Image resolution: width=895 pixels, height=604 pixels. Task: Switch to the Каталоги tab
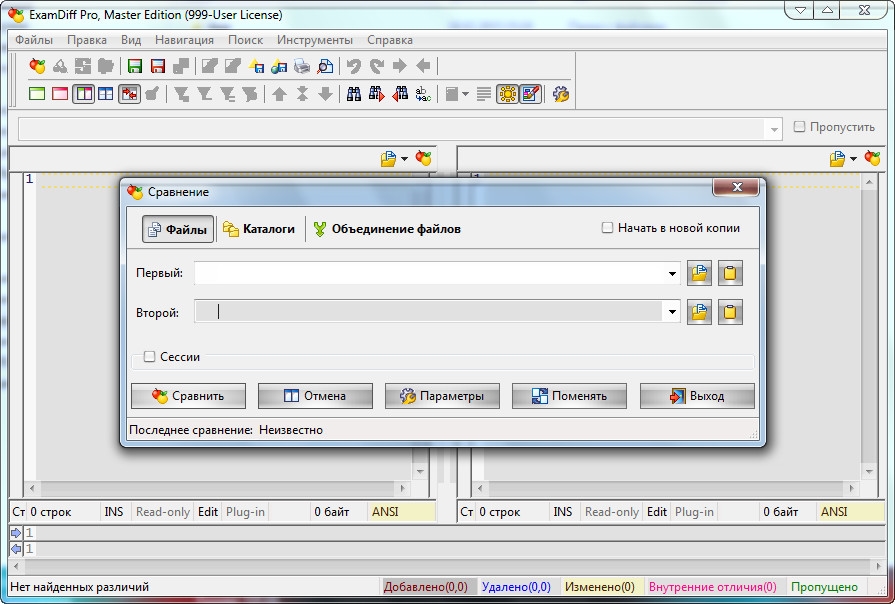coord(259,229)
